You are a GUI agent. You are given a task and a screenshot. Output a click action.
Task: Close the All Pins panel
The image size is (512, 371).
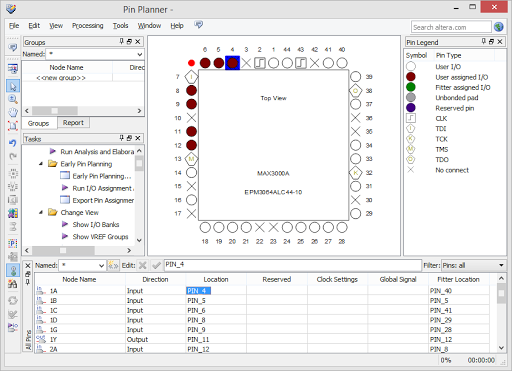point(28,266)
